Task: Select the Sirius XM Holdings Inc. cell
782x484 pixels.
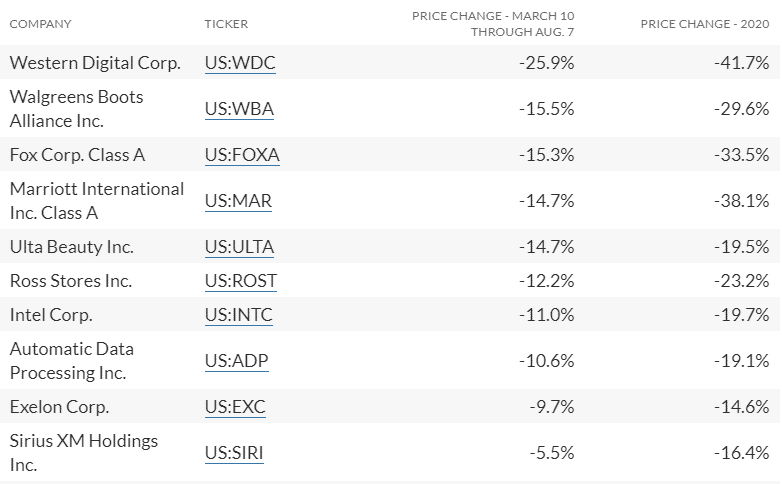Action: [84, 453]
